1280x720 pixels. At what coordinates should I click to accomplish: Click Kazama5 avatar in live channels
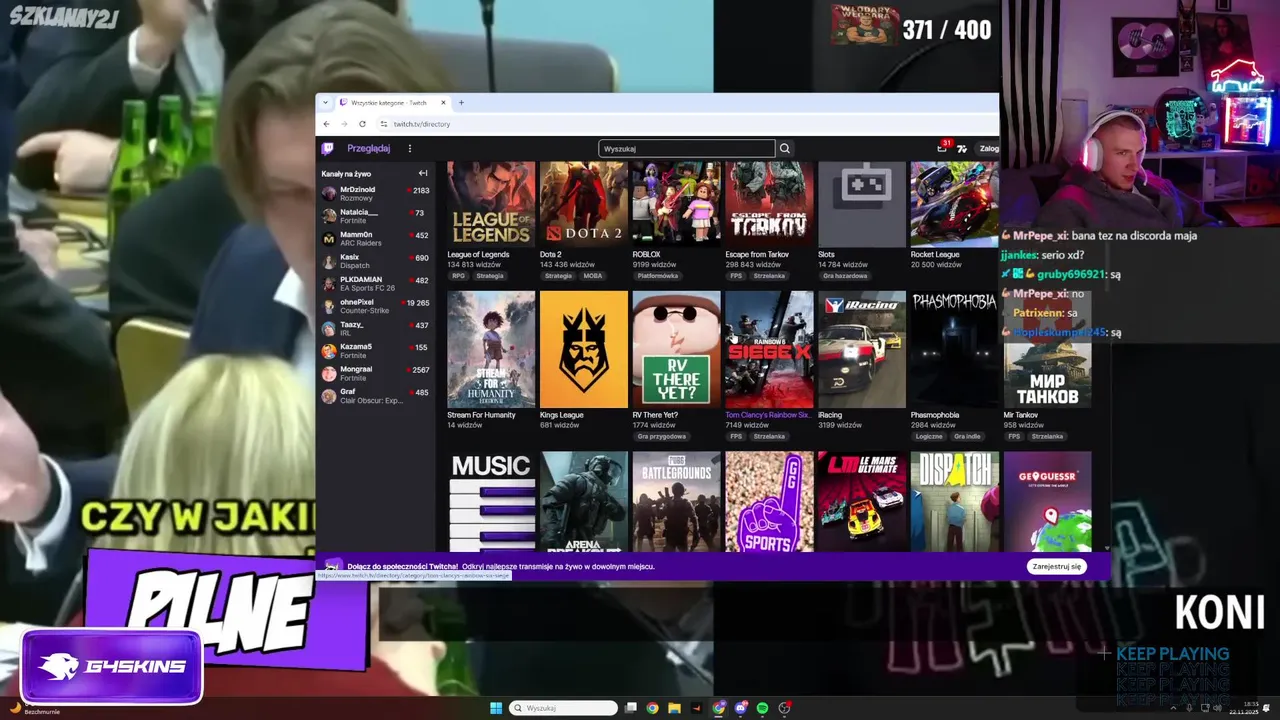click(x=329, y=351)
